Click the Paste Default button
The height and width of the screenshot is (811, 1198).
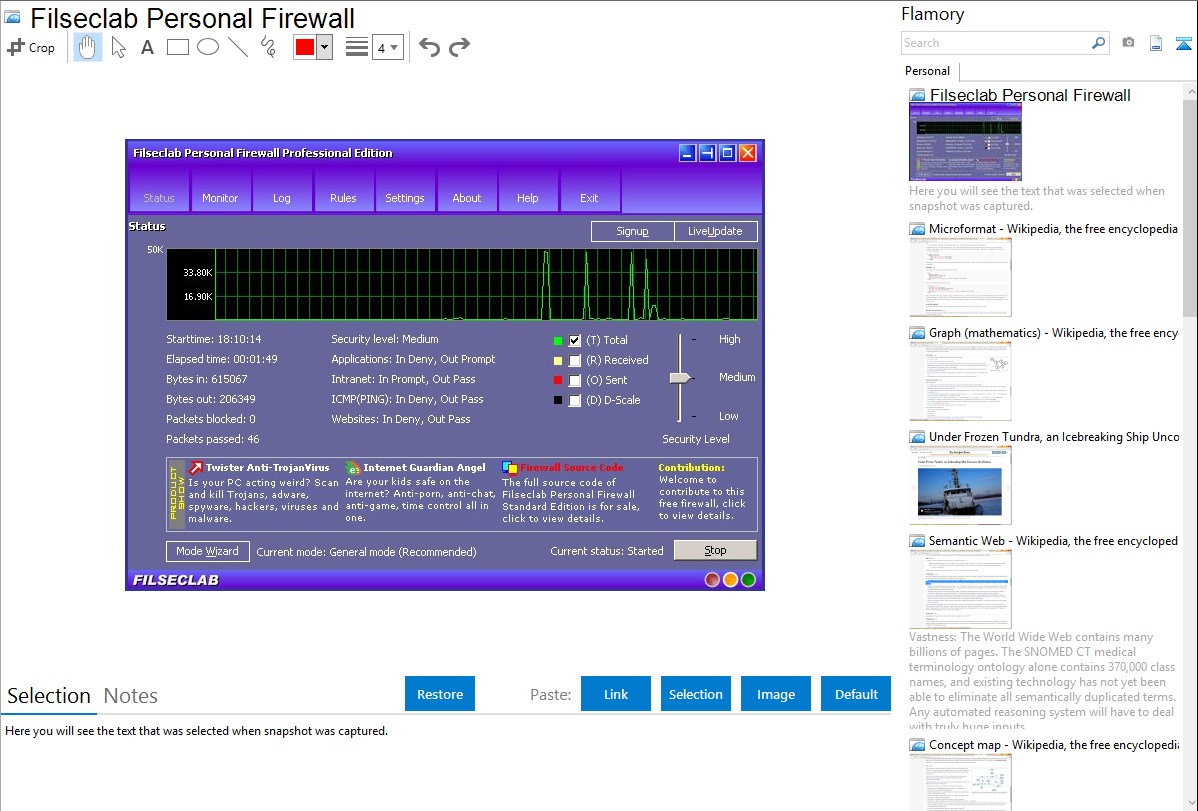856,694
